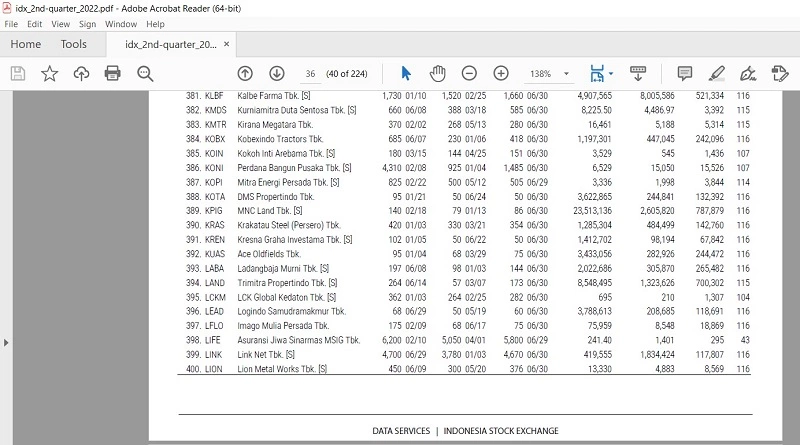Click the page count '(40 of 224)'

click(x=346, y=73)
